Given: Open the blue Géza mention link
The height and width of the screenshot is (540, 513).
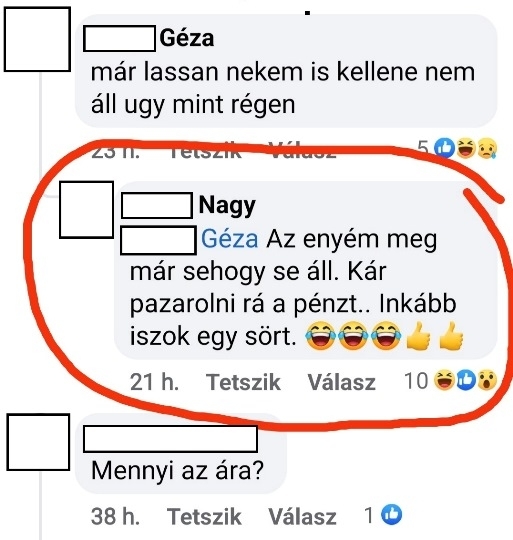Looking at the screenshot, I should [229, 239].
